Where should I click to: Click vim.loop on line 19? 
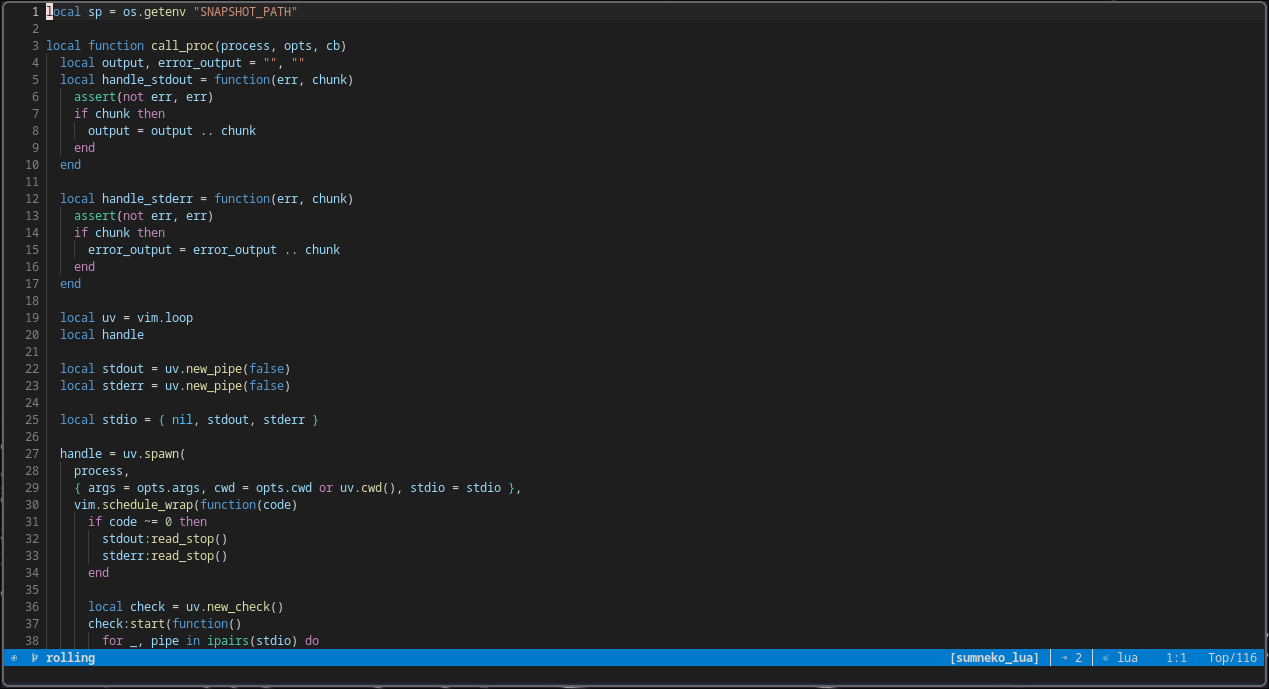165,318
